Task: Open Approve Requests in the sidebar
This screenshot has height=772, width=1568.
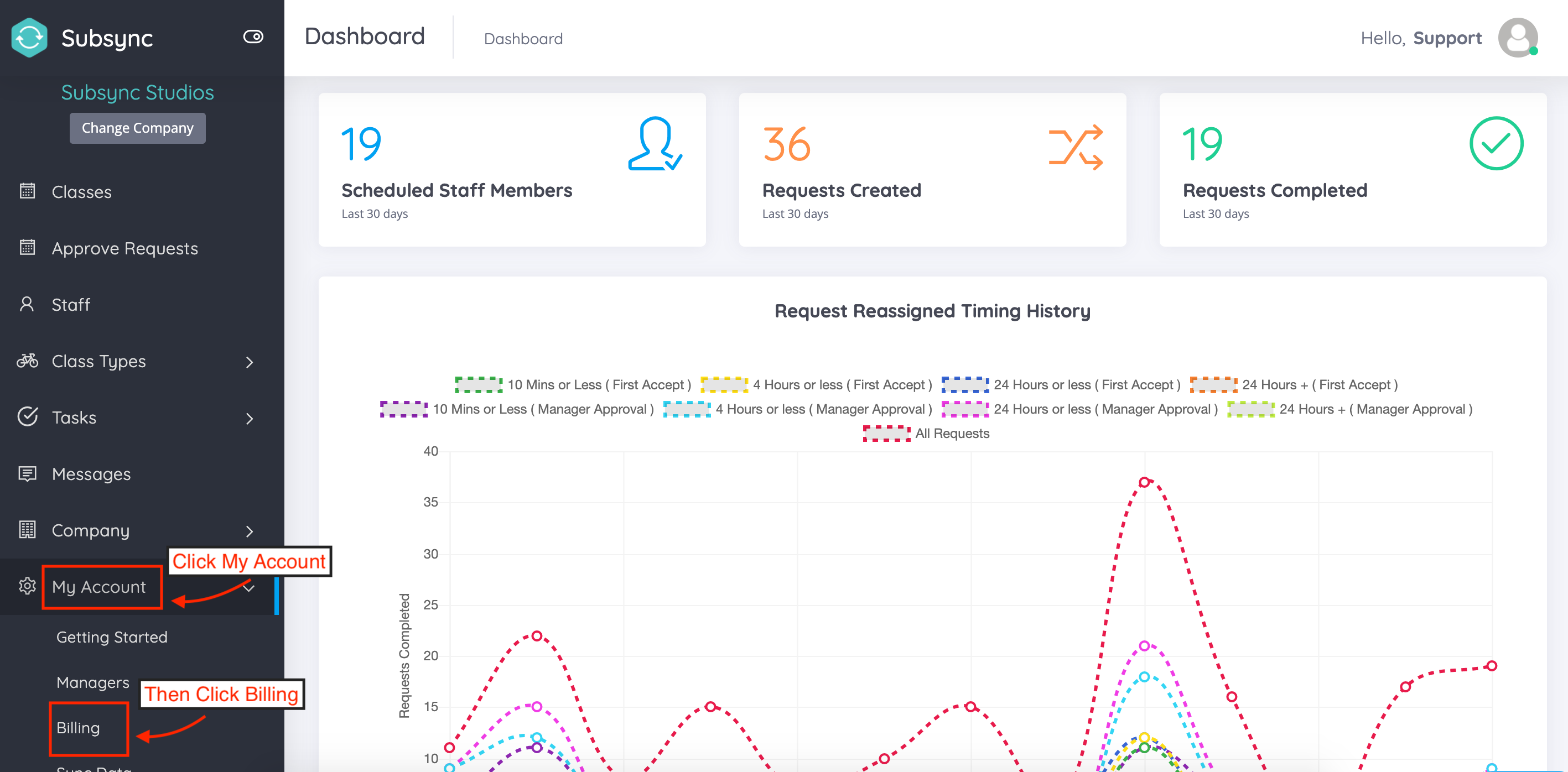Action: (125, 248)
